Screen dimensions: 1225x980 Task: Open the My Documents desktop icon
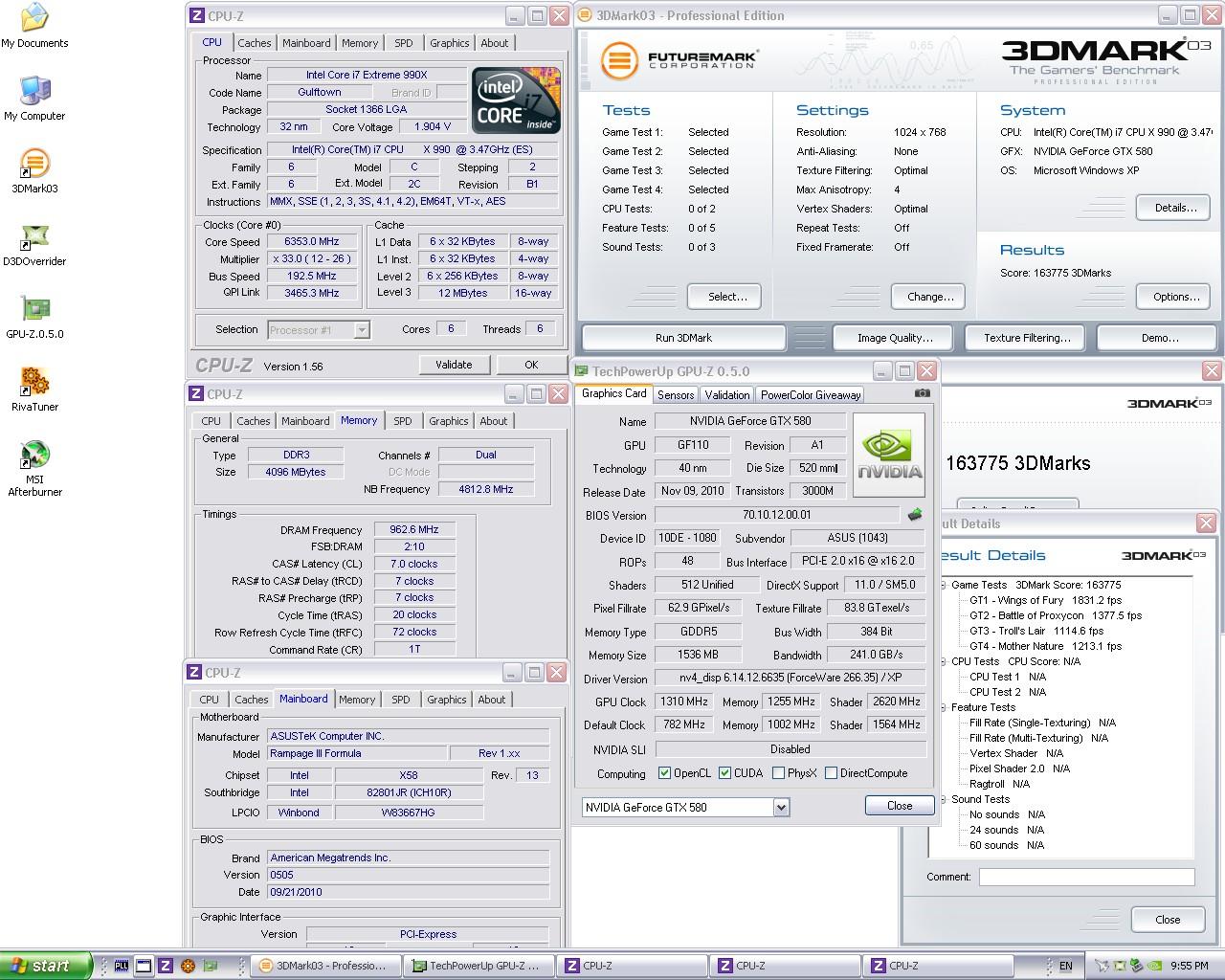(34, 26)
